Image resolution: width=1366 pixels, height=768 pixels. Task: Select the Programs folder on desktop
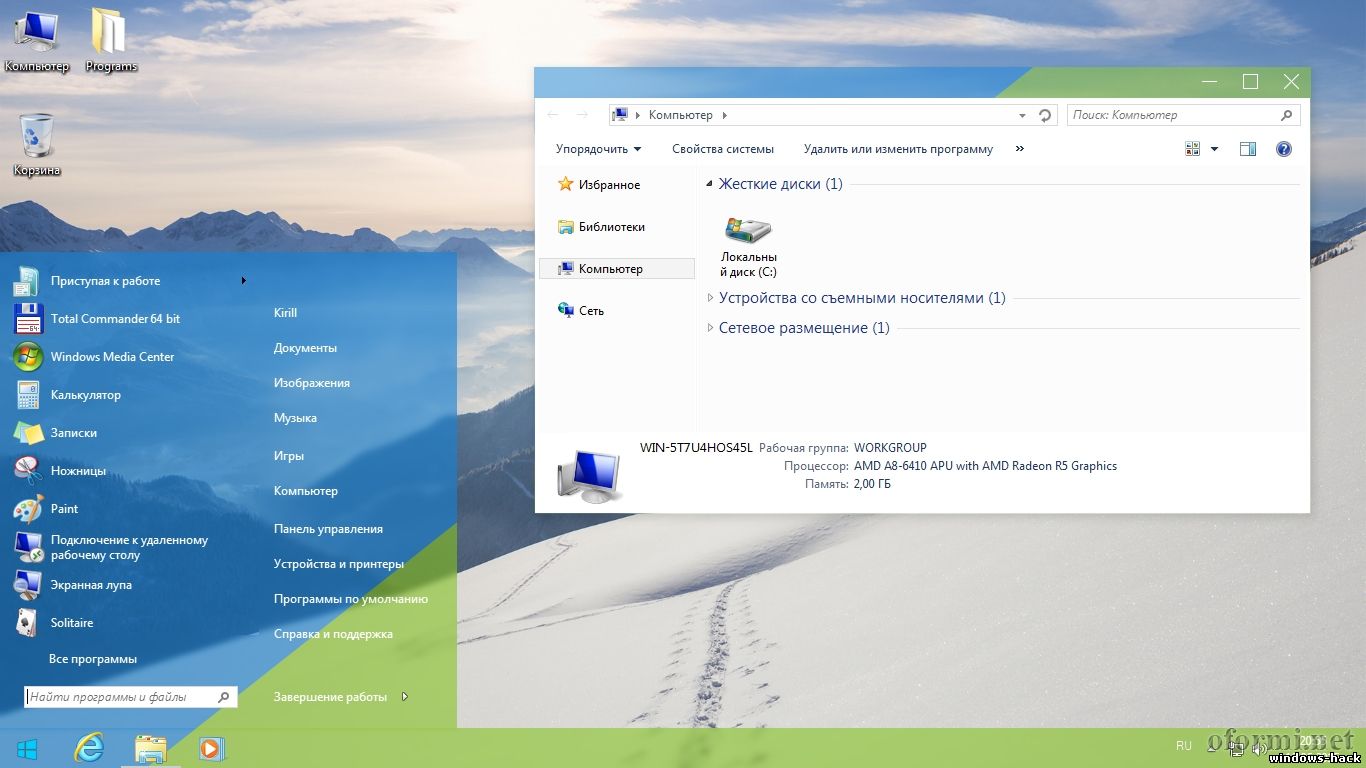click(110, 41)
